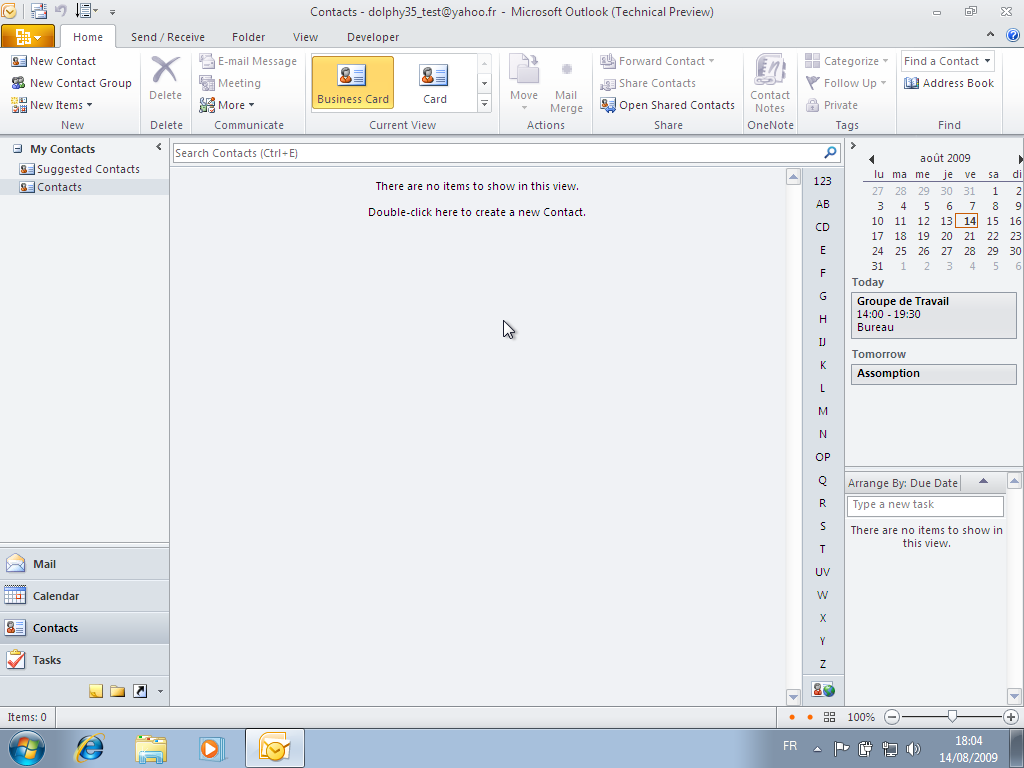Minimize the navigation pane
Image resolution: width=1024 pixels, height=768 pixels.
pos(159,148)
